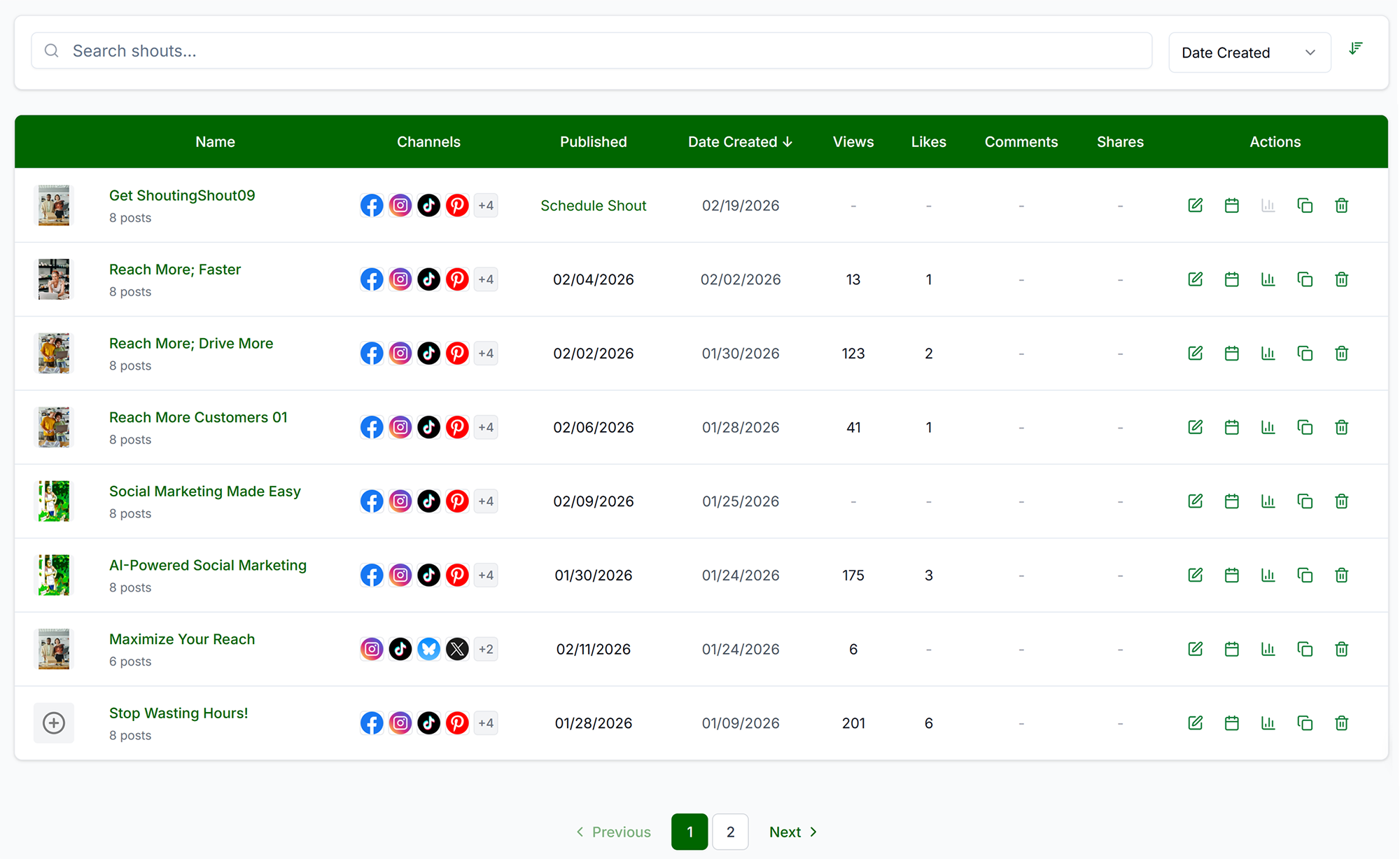Screen dimensions: 1400x859
Task: Expand +4 channels on Get ShoutingShout09 row
Action: pos(486,205)
